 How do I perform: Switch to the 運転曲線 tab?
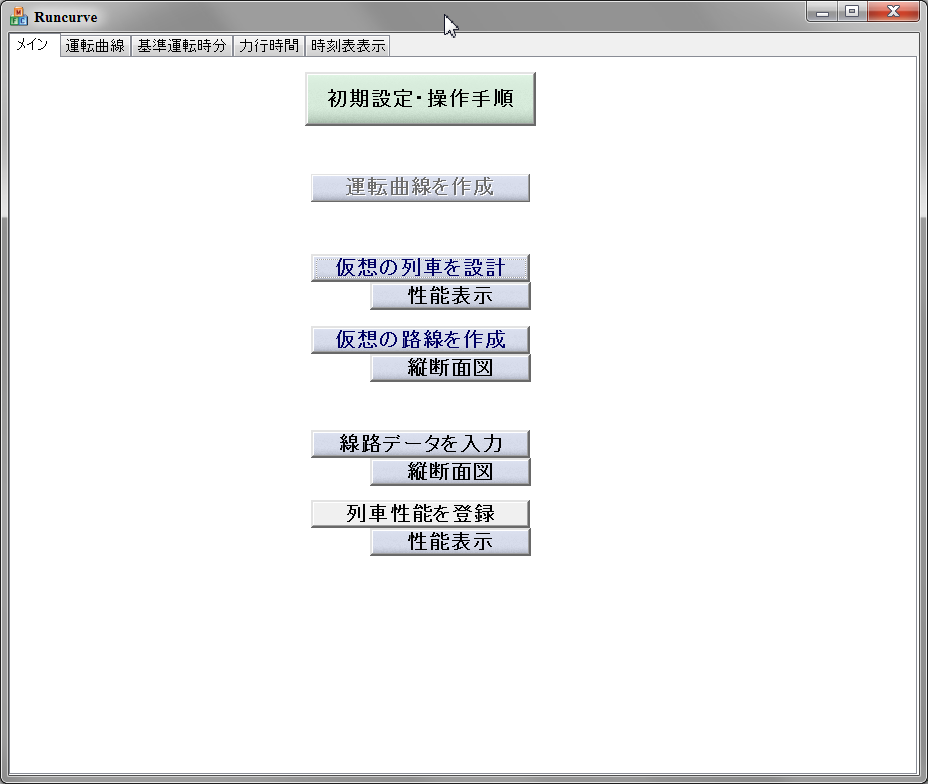[x=95, y=46]
